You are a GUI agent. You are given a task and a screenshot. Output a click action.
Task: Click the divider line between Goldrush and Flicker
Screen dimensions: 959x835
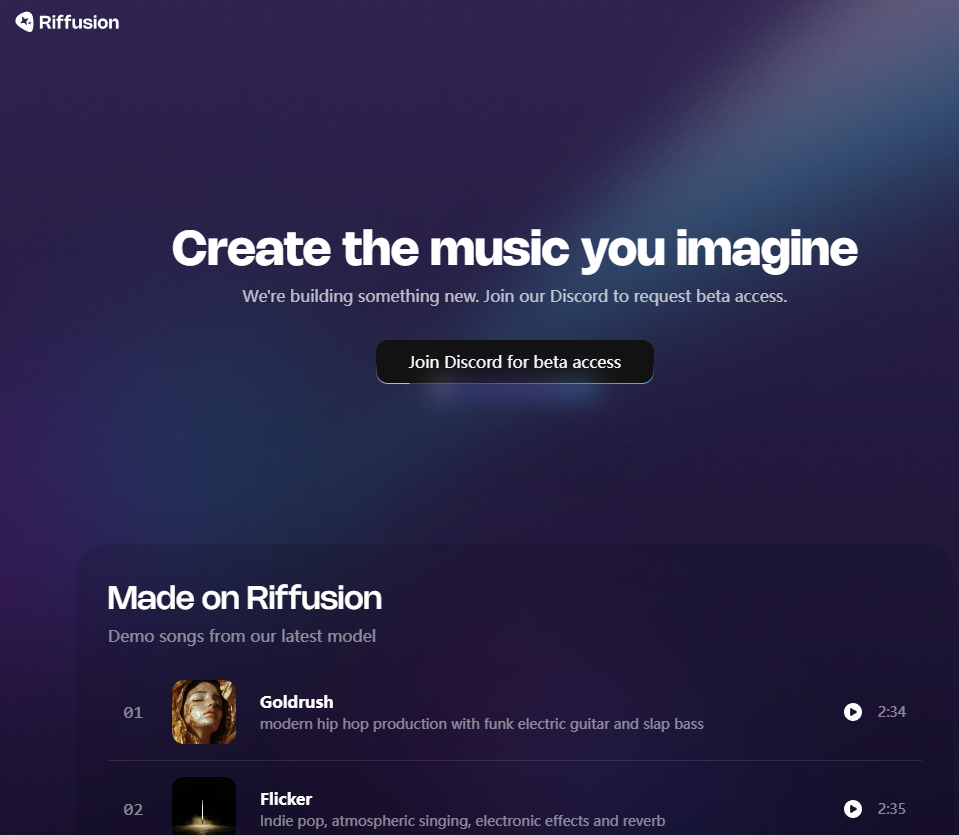(514, 760)
